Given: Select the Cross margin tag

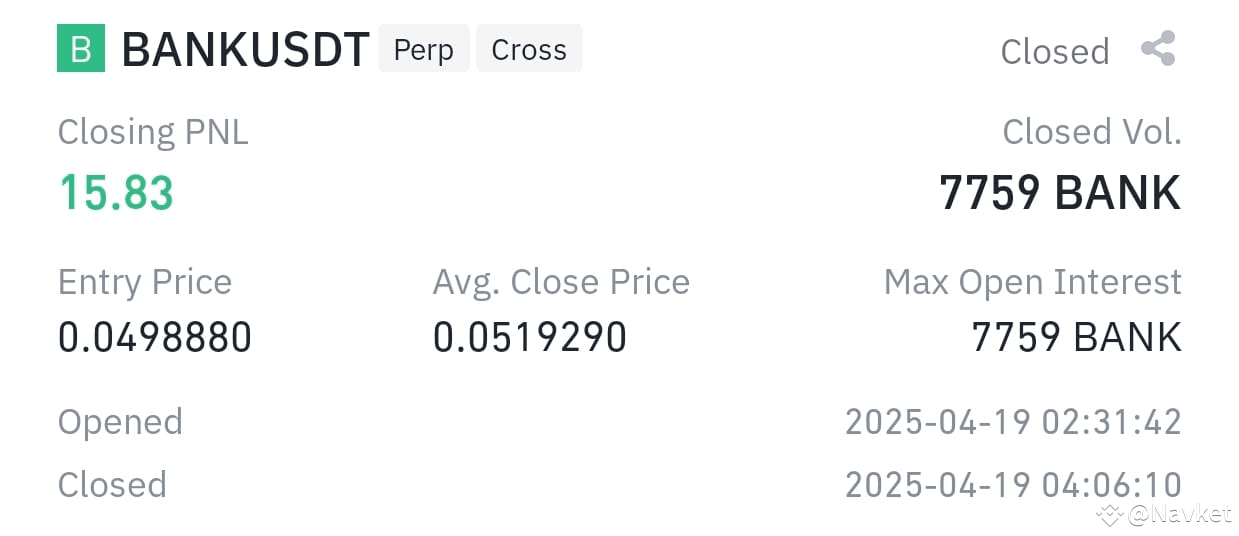Looking at the screenshot, I should (x=529, y=49).
